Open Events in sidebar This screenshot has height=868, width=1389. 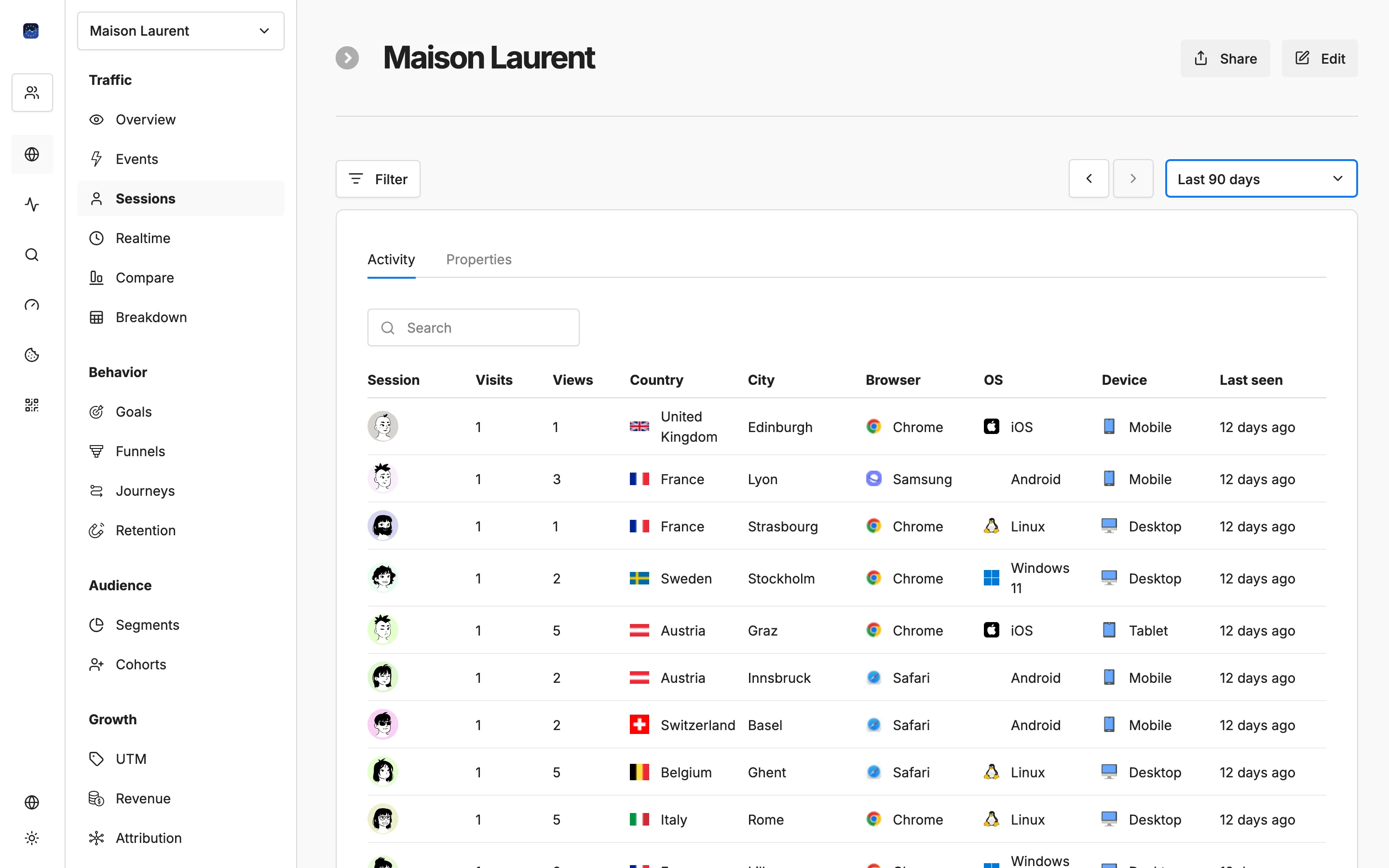click(x=181, y=159)
